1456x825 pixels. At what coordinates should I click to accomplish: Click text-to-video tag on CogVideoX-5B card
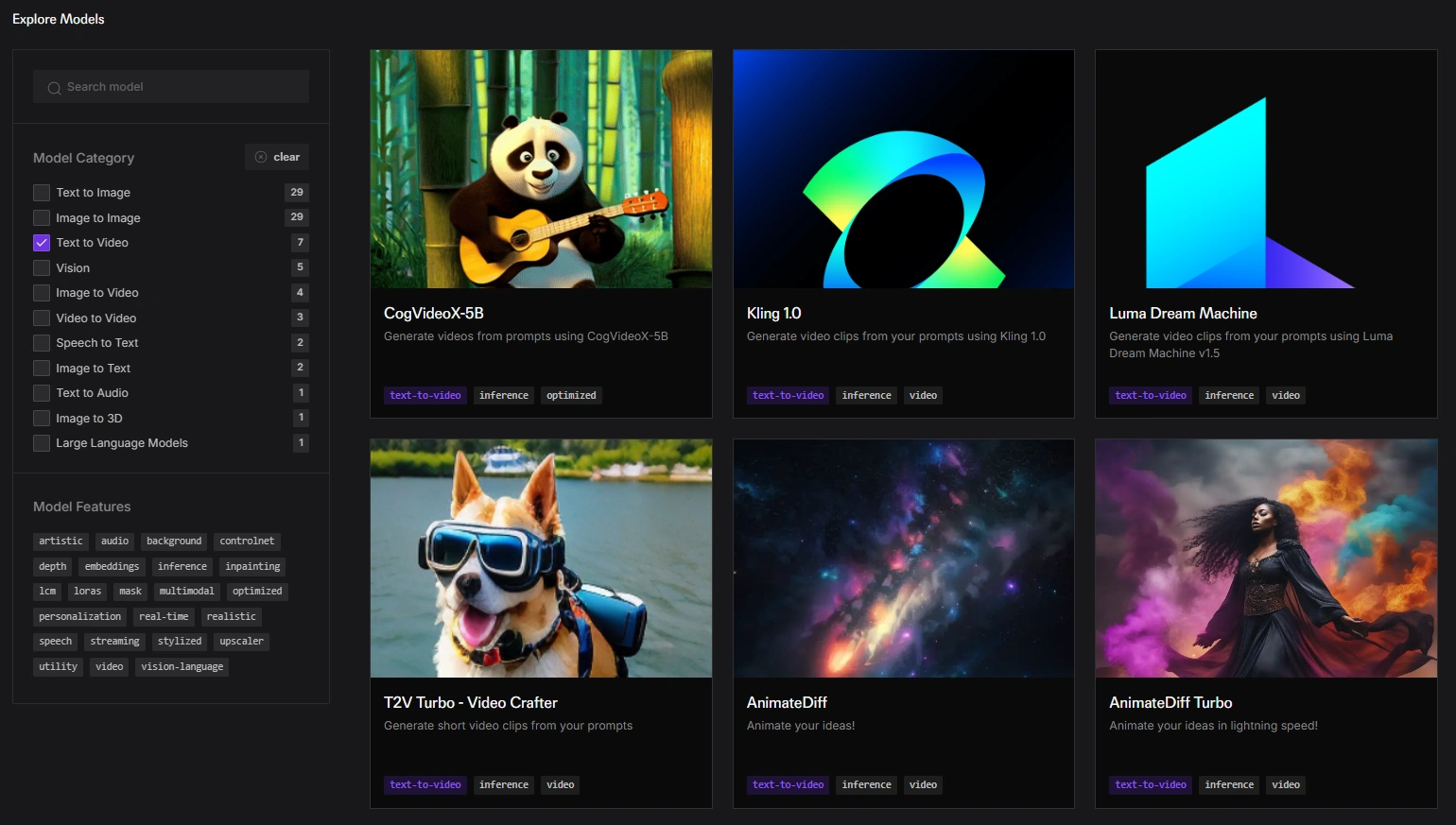tap(425, 396)
